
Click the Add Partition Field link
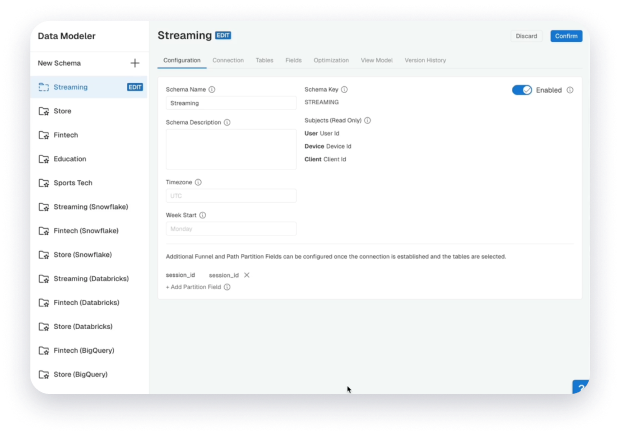point(194,287)
